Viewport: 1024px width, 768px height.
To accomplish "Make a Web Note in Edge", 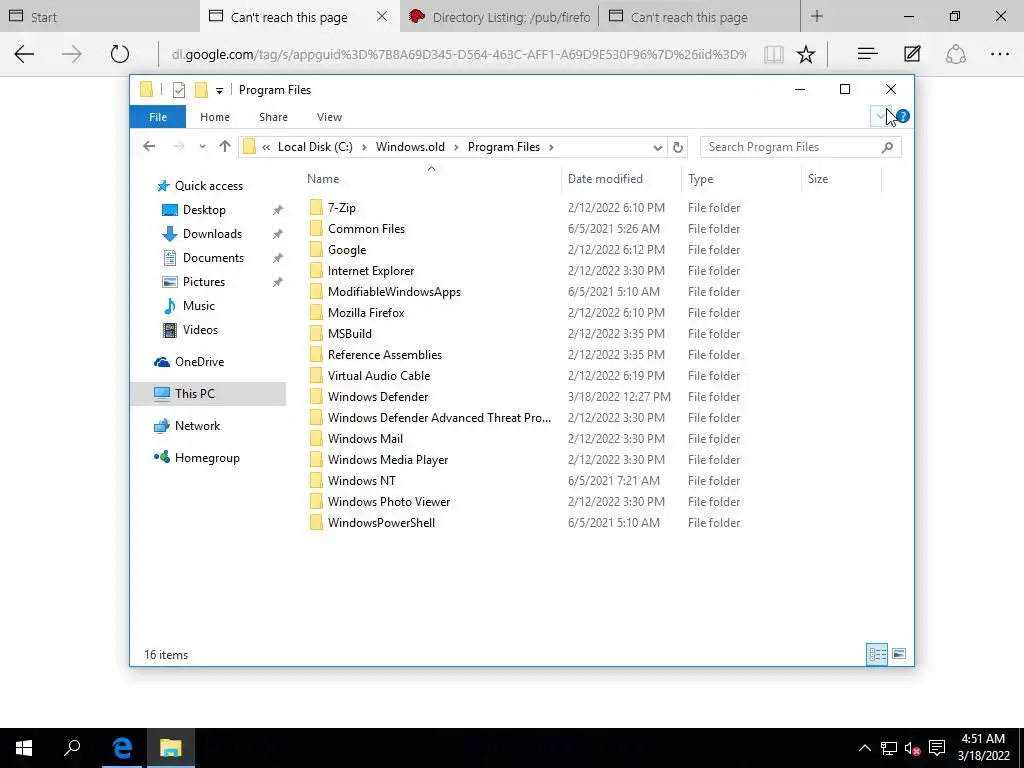I will point(912,54).
